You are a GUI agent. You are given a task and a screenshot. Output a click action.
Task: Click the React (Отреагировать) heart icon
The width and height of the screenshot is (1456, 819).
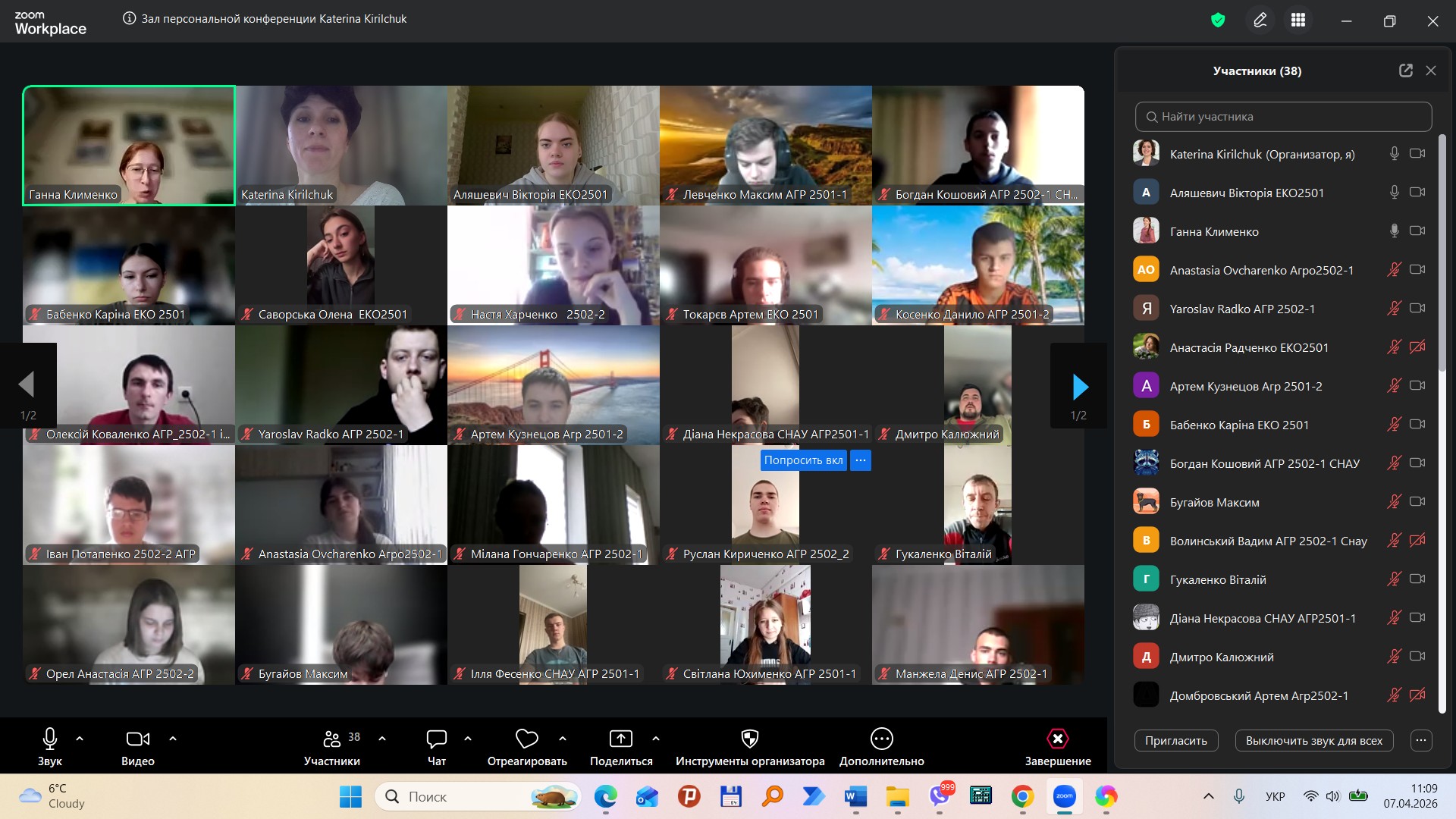pos(526,739)
